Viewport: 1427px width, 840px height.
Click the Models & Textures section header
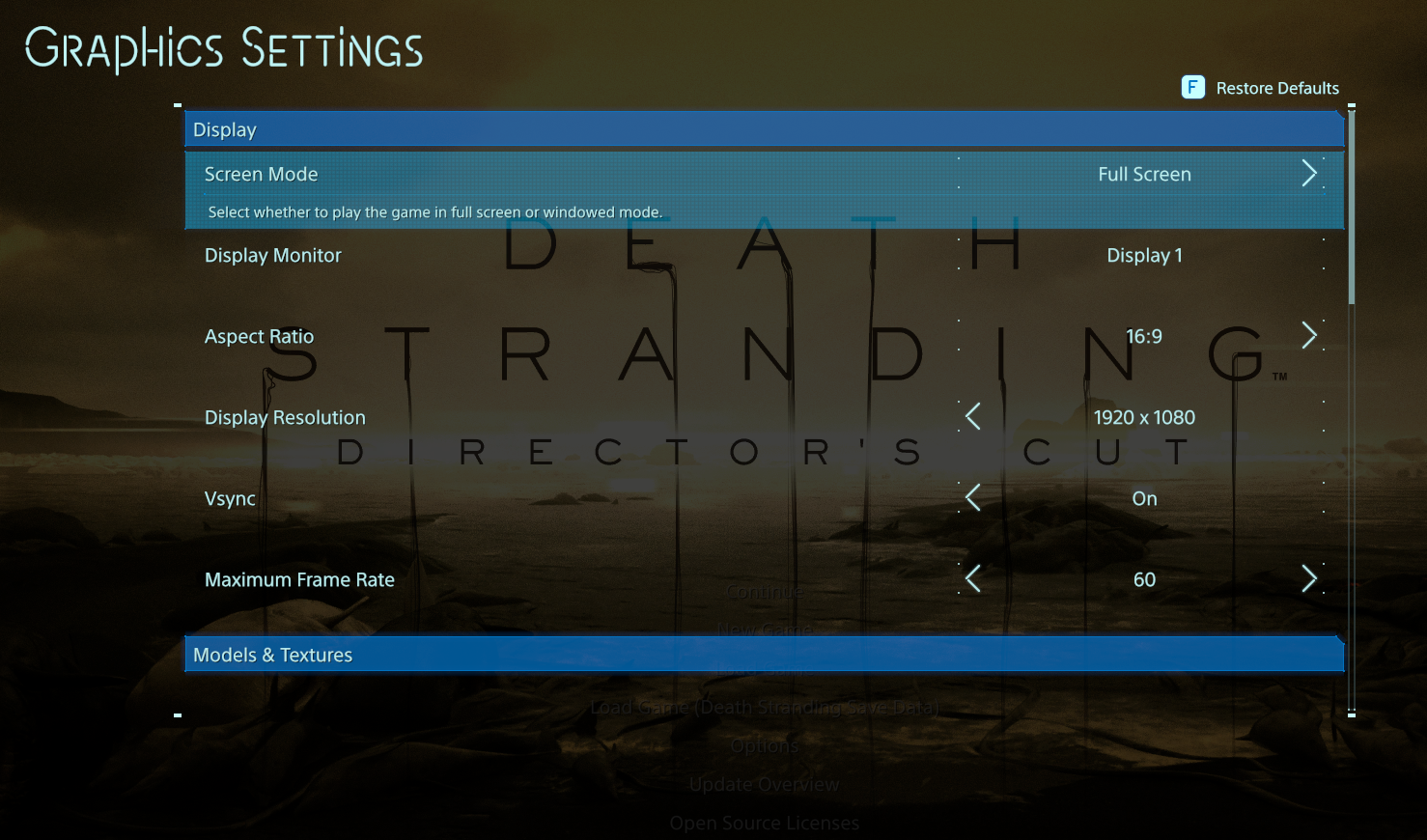[x=765, y=655]
